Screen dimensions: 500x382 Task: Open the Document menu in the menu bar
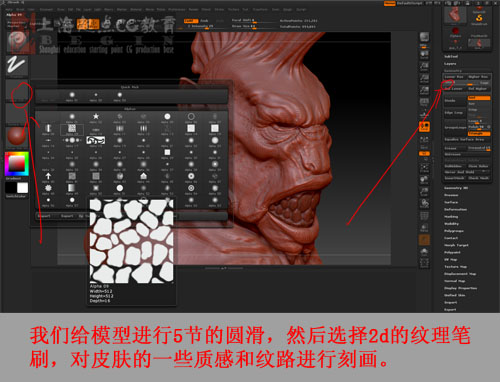pyautogui.click(x=46, y=9)
